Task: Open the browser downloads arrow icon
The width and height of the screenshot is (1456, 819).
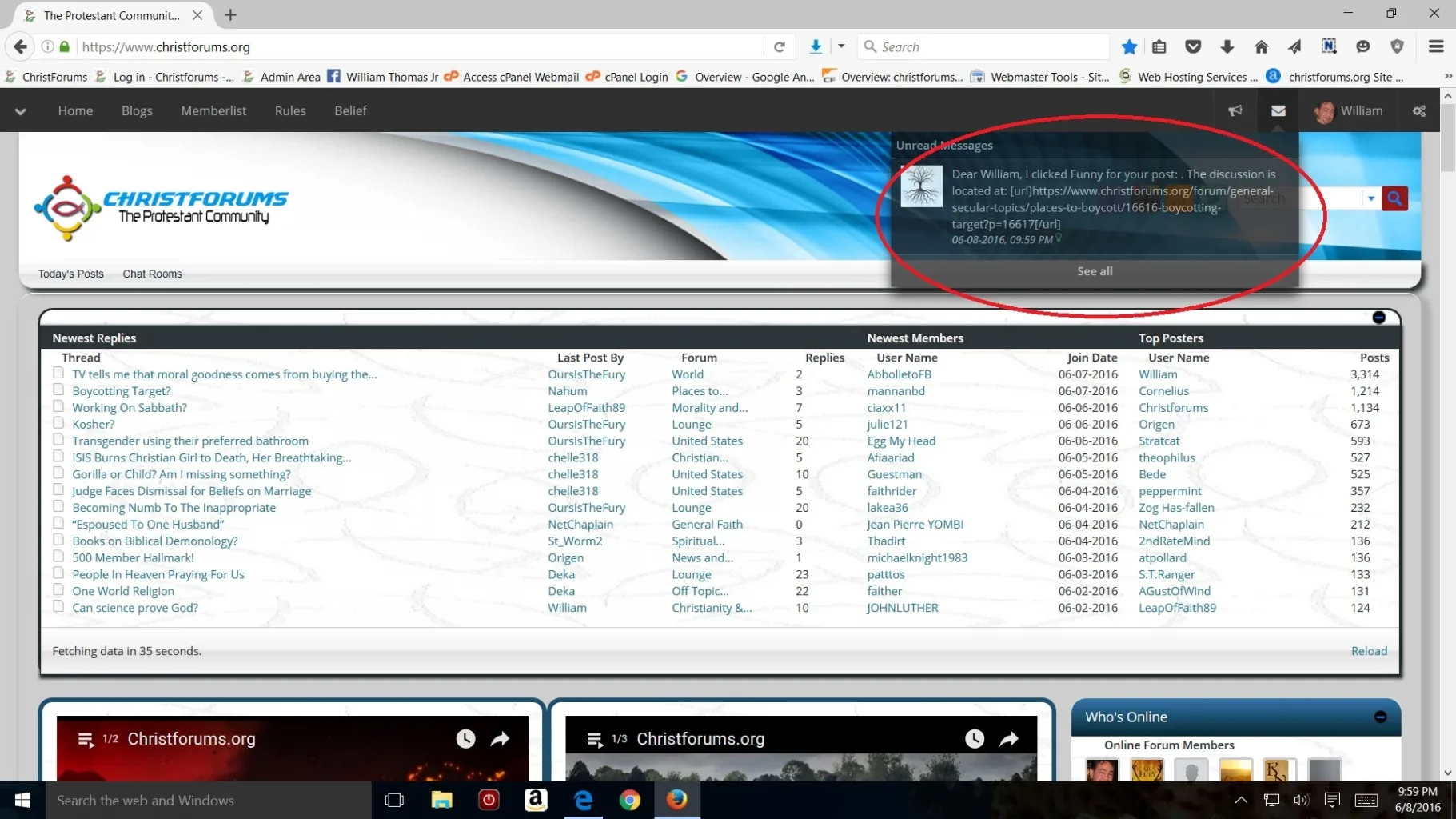Action: pos(1227,46)
